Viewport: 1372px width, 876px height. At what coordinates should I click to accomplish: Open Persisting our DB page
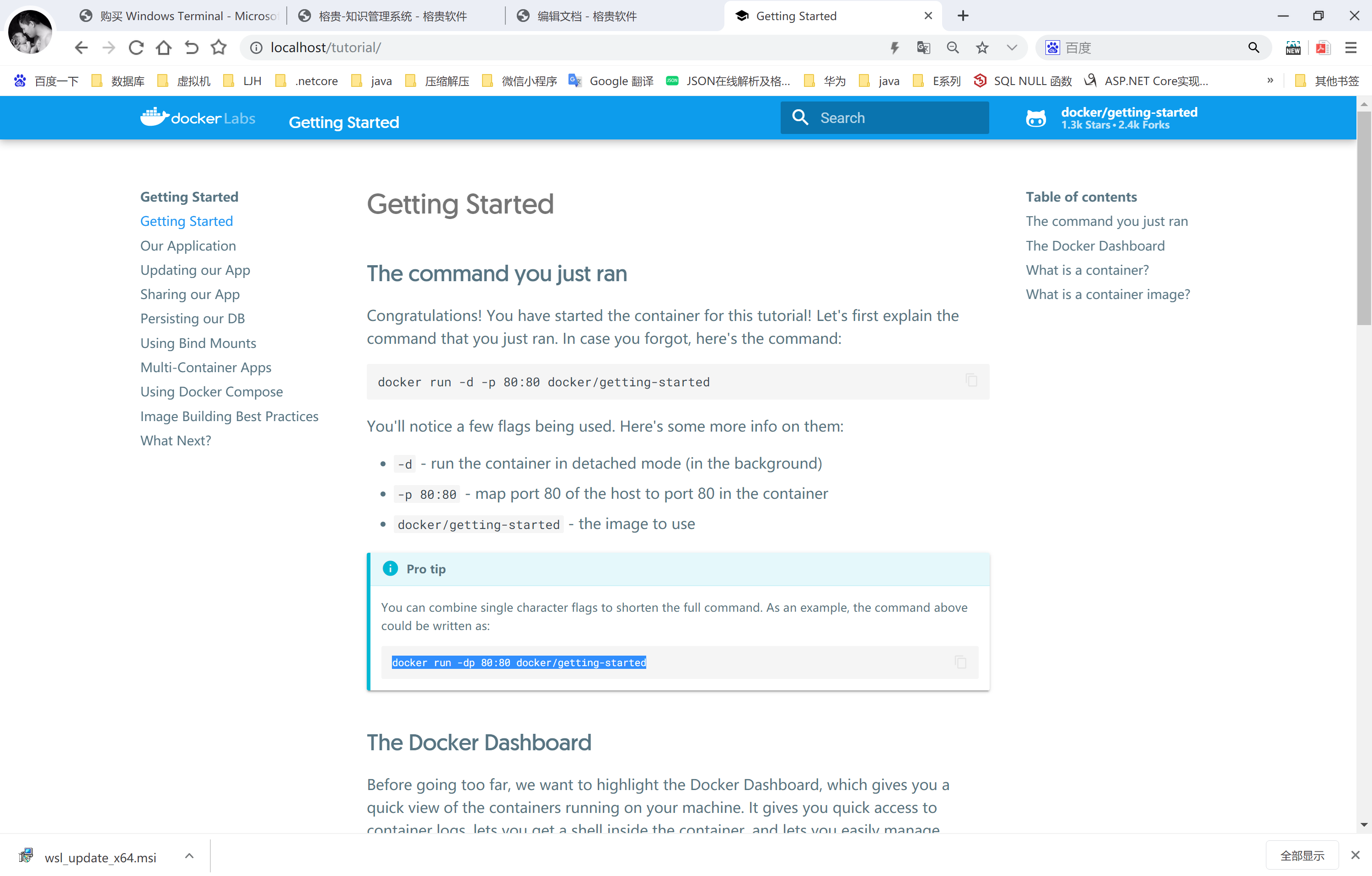coord(193,318)
